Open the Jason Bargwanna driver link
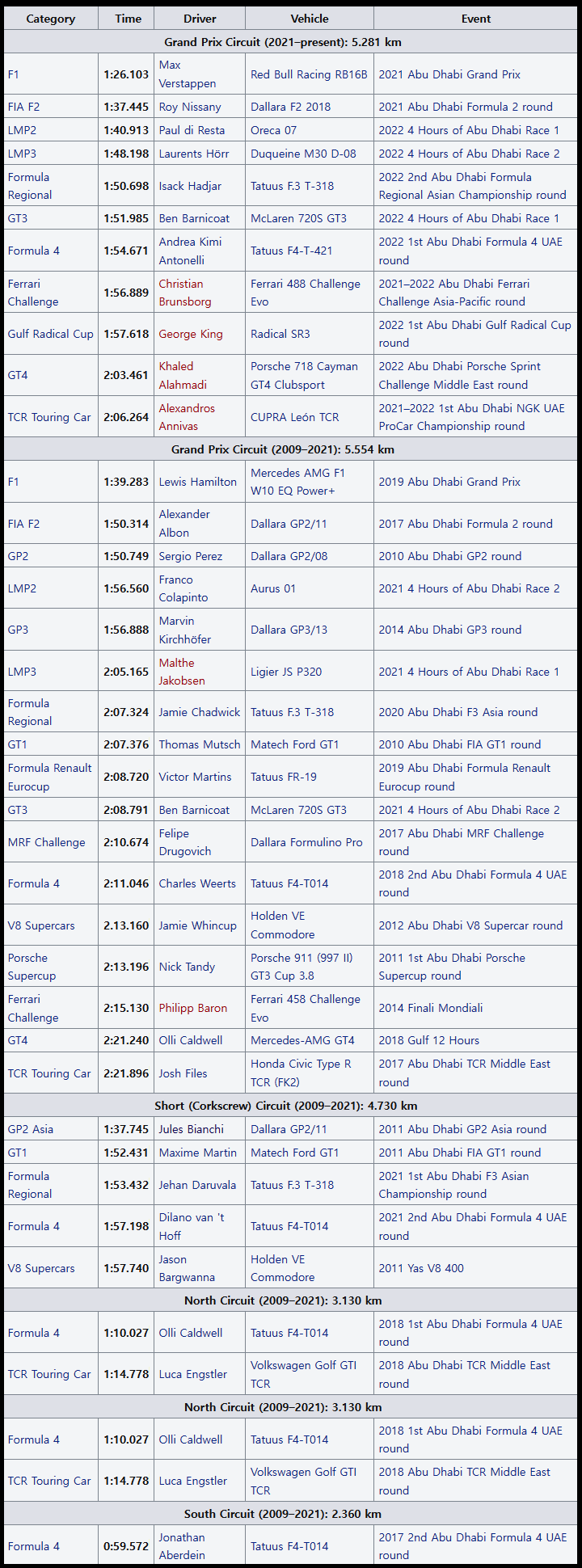 pyautogui.click(x=187, y=1268)
